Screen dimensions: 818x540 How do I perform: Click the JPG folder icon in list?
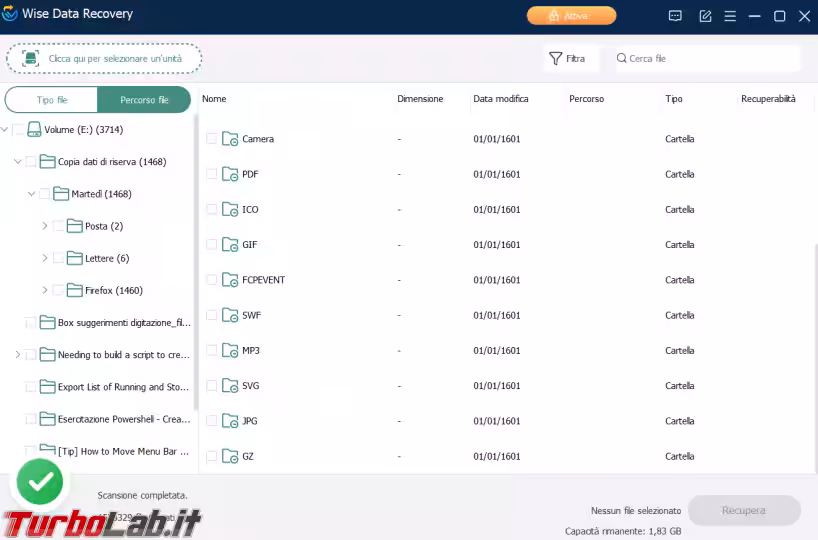tap(230, 421)
